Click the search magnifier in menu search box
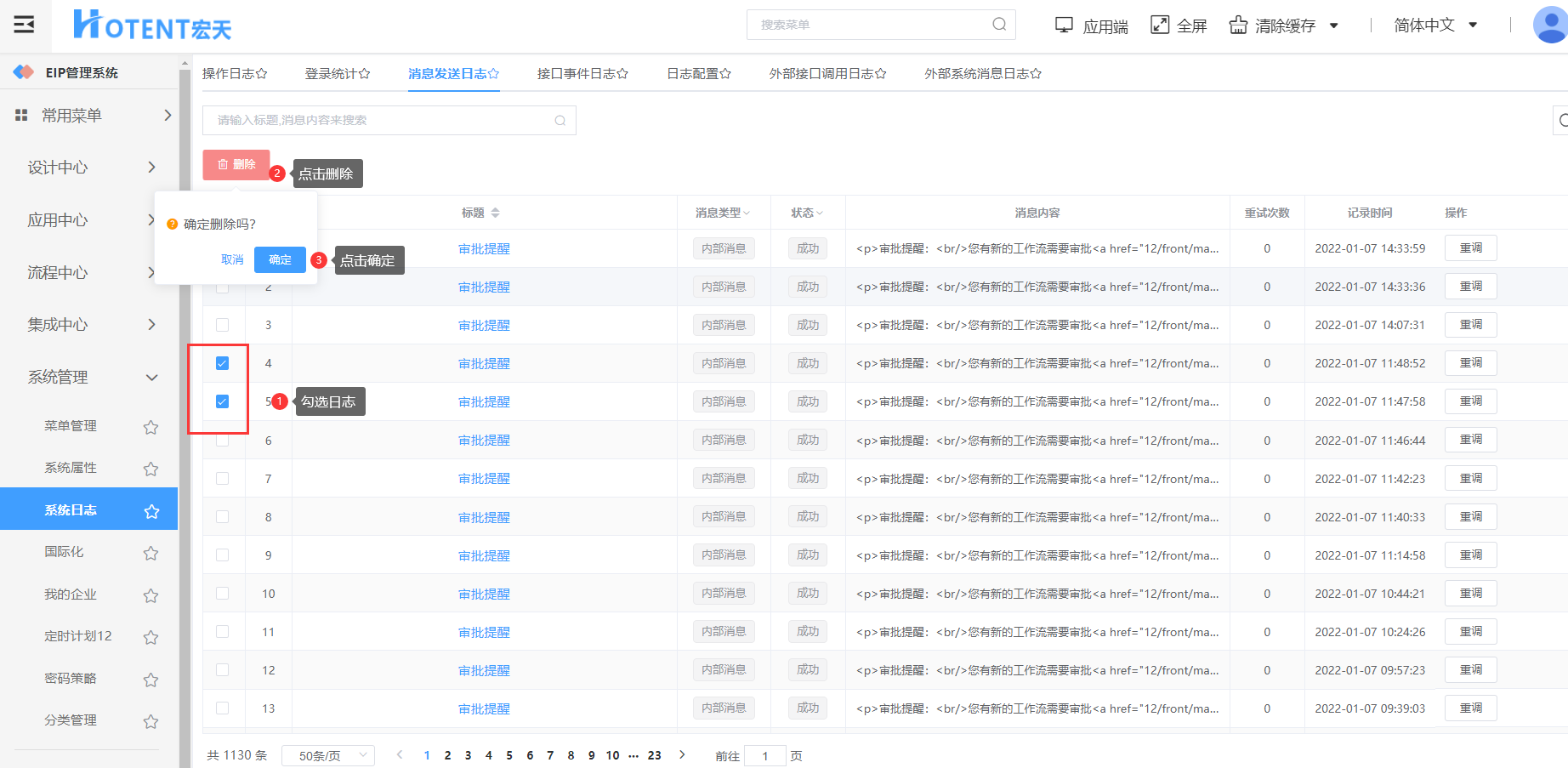This screenshot has height=768, width=1568. pyautogui.click(x=999, y=25)
